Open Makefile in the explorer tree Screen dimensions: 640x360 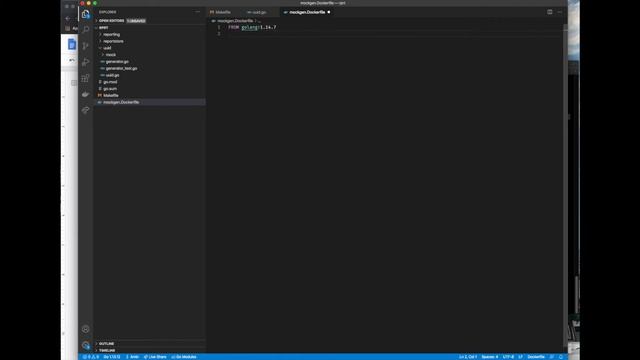tap(111, 96)
